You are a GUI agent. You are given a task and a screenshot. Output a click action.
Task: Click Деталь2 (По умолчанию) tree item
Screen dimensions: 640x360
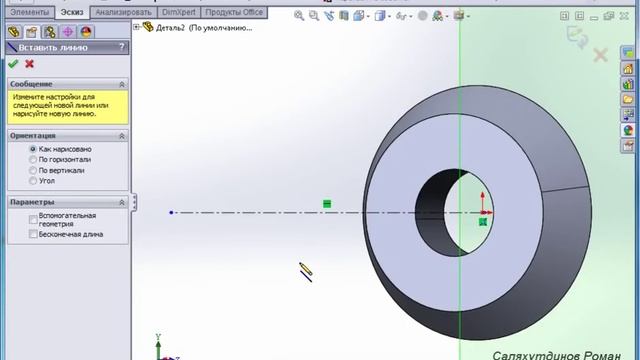click(x=204, y=28)
